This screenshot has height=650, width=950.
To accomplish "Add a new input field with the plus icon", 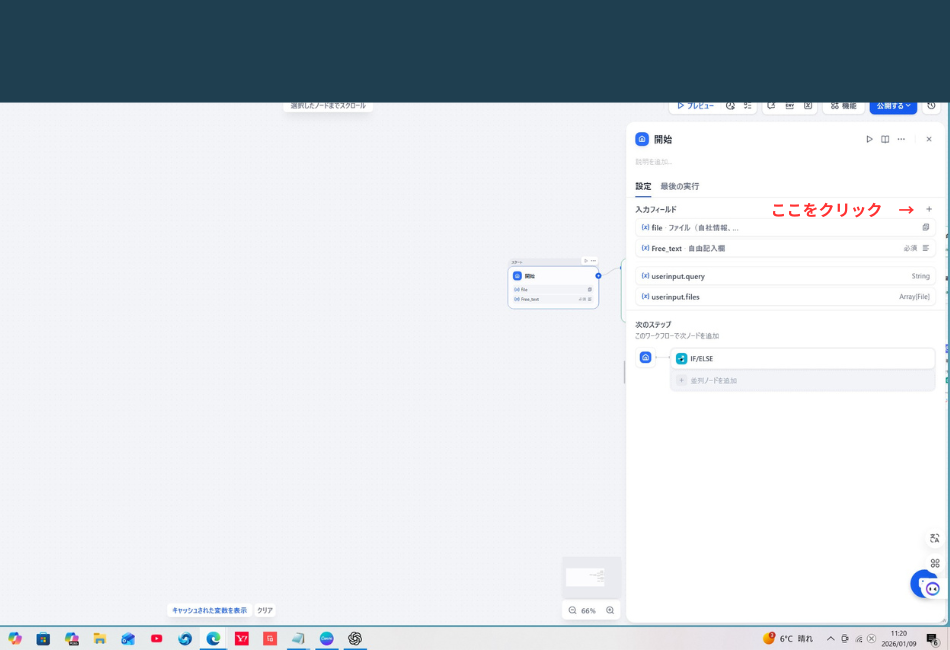I will (928, 209).
